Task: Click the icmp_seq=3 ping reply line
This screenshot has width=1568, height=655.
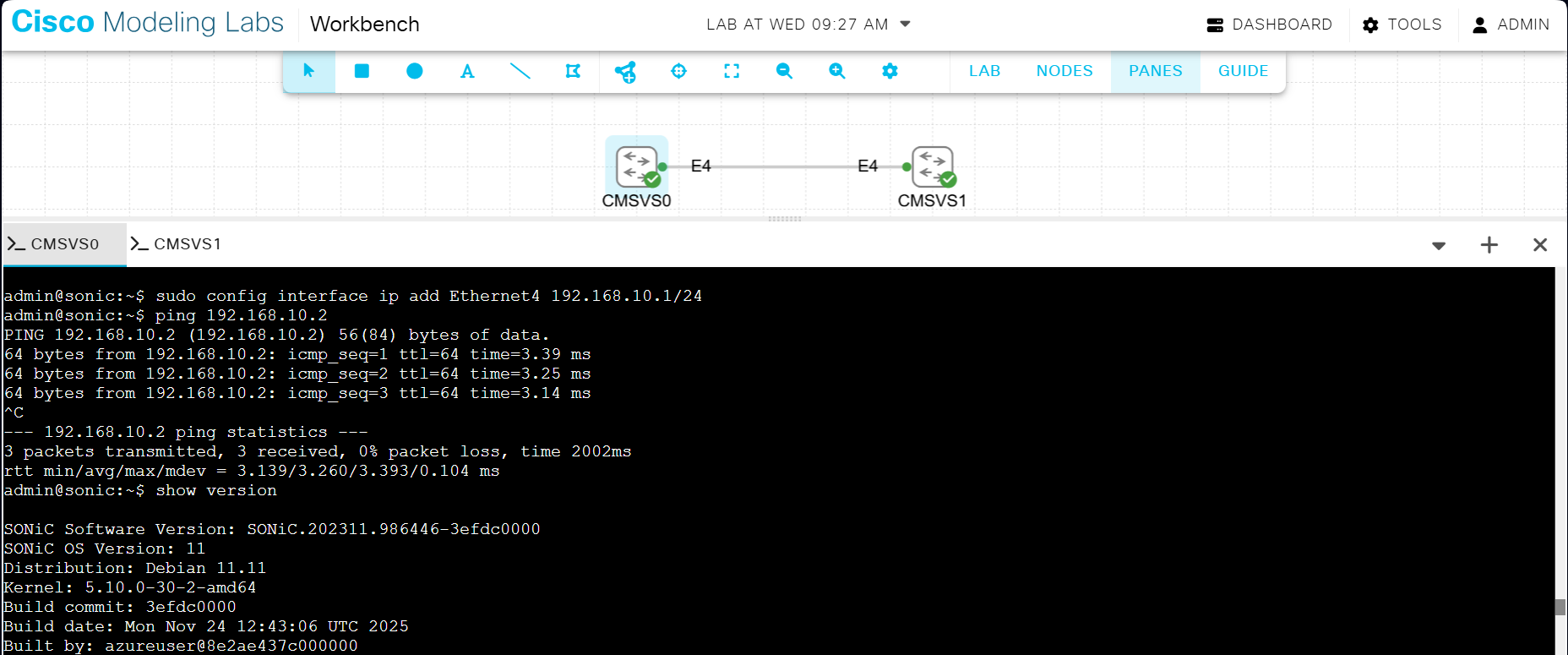Action: [x=297, y=393]
